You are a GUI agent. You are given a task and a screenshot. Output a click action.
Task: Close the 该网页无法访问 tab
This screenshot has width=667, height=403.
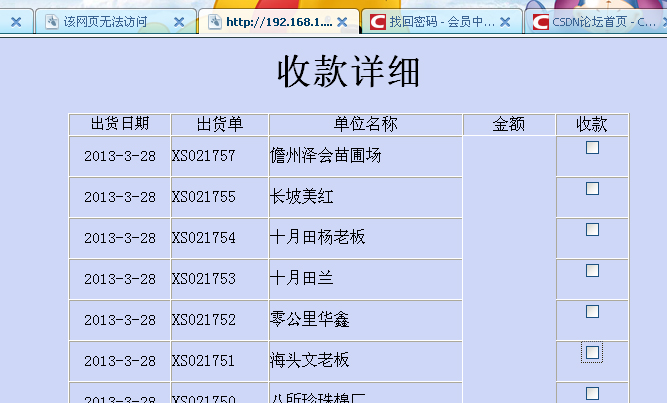[180, 22]
